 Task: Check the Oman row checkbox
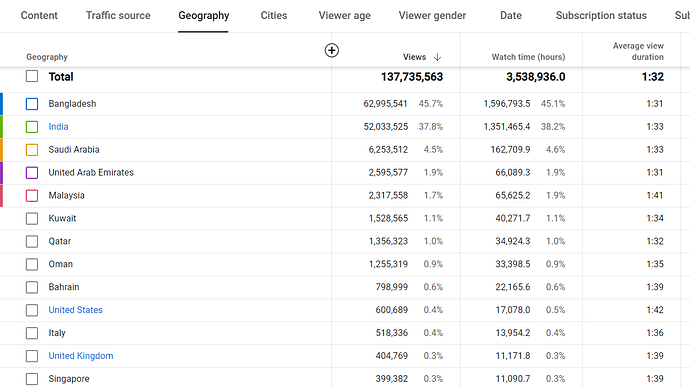point(32,264)
